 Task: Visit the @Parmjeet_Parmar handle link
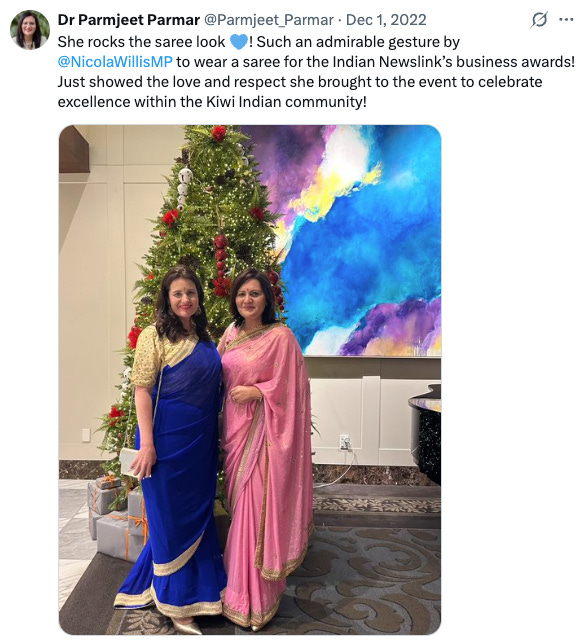[x=269, y=20]
